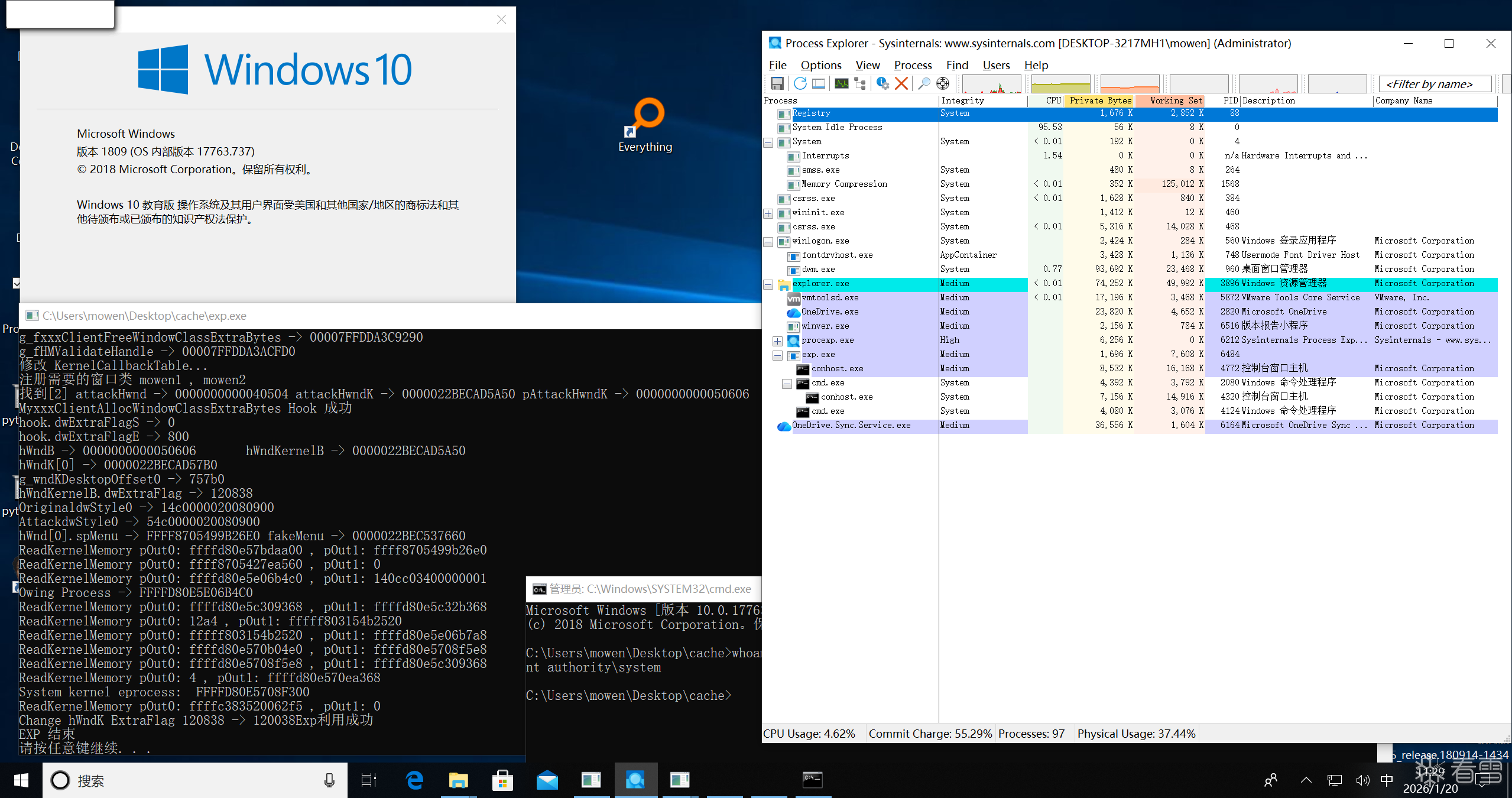Click the Refresh Now toolbar icon
The image size is (1512, 798).
coord(800,83)
